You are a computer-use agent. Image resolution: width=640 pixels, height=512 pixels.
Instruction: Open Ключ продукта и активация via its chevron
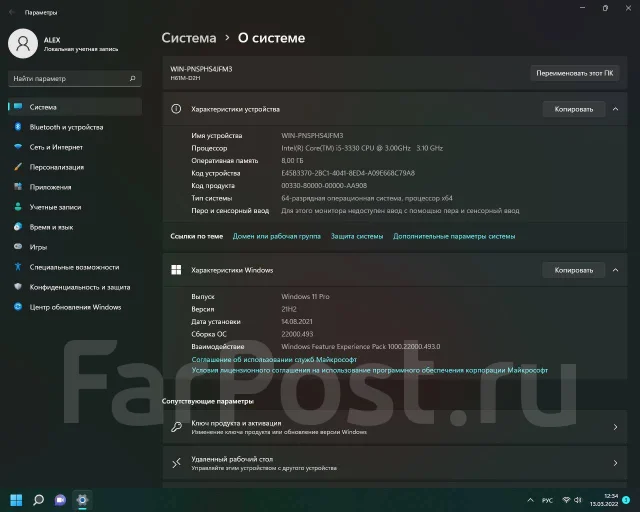616,427
